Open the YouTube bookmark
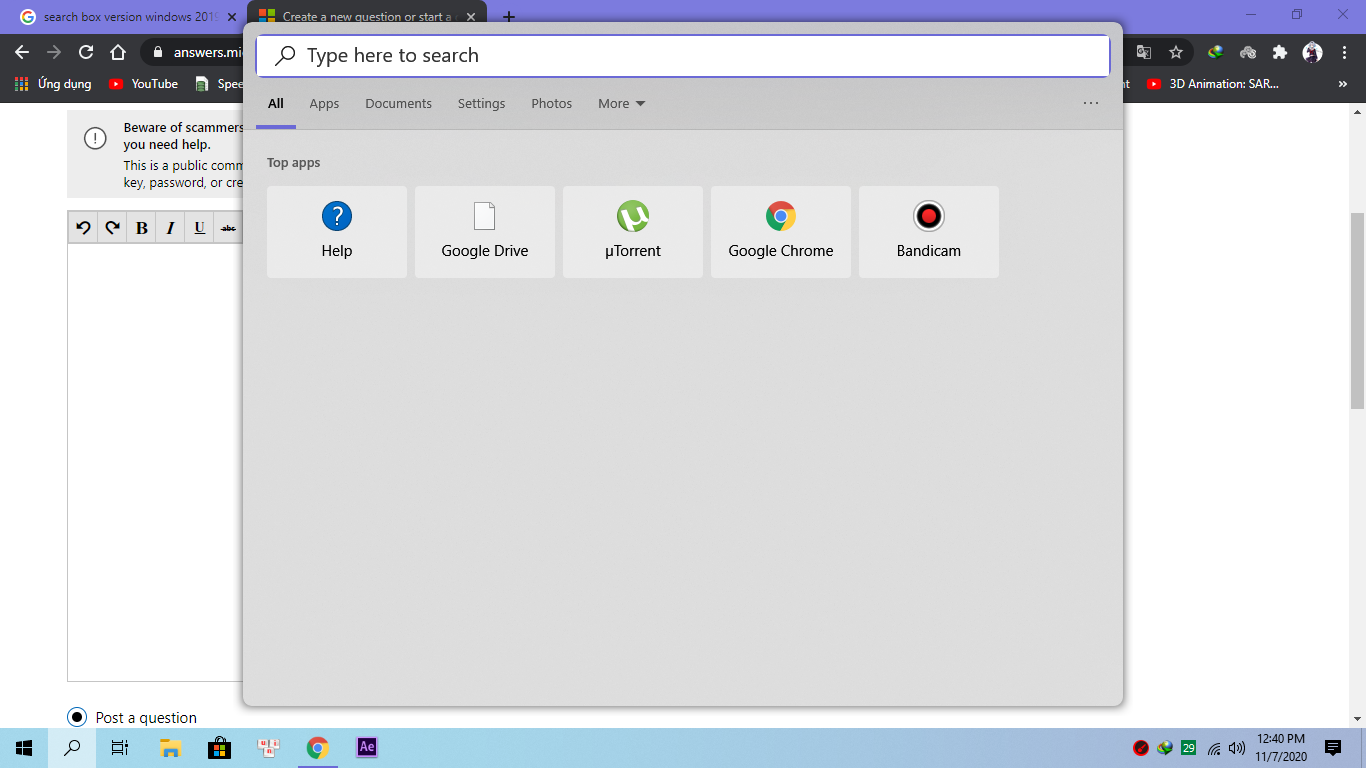 [x=143, y=84]
